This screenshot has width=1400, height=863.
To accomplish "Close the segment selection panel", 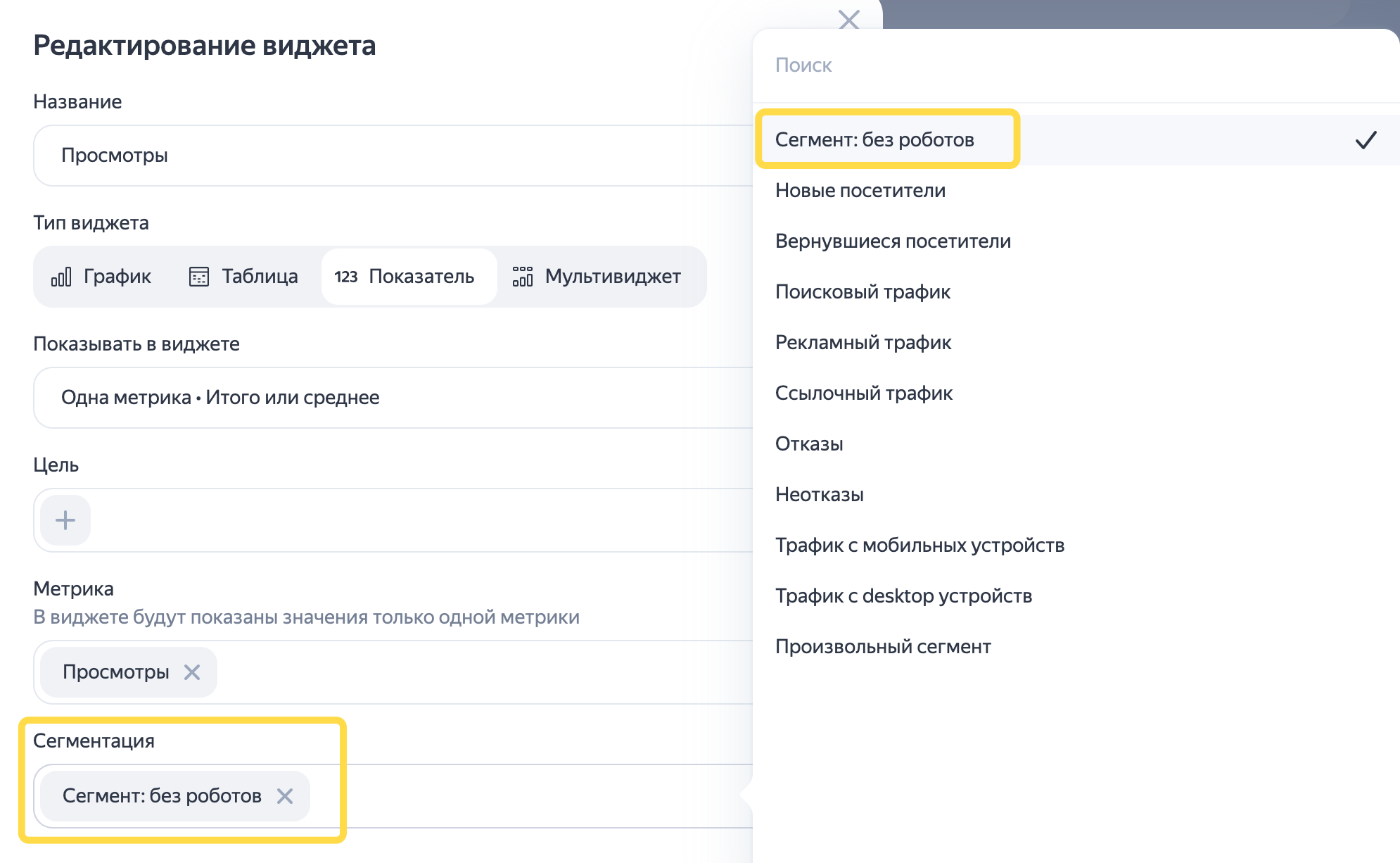I will pos(848,20).
